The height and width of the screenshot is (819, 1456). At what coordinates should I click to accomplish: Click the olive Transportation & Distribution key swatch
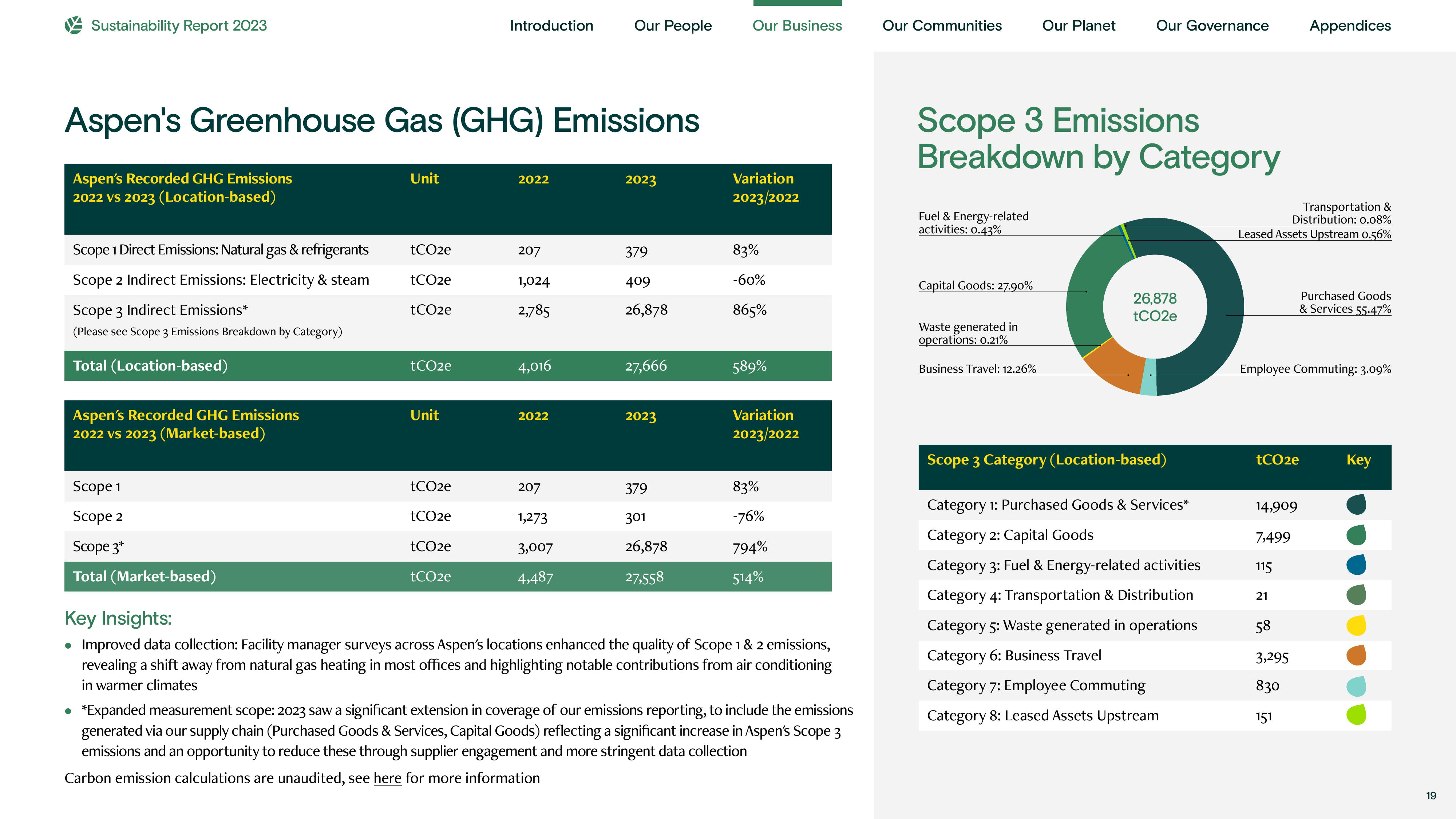click(1356, 595)
